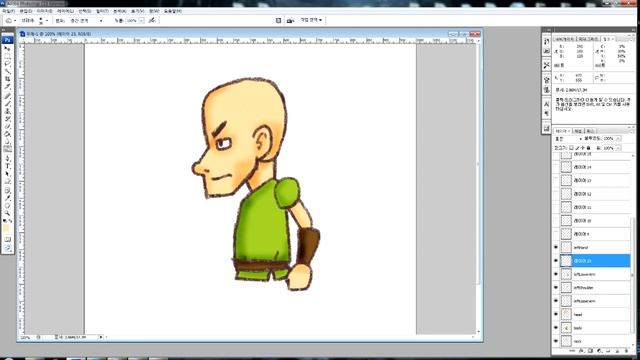The image size is (640, 360).
Task: Open the layer opacity arrow
Action: coord(618,139)
